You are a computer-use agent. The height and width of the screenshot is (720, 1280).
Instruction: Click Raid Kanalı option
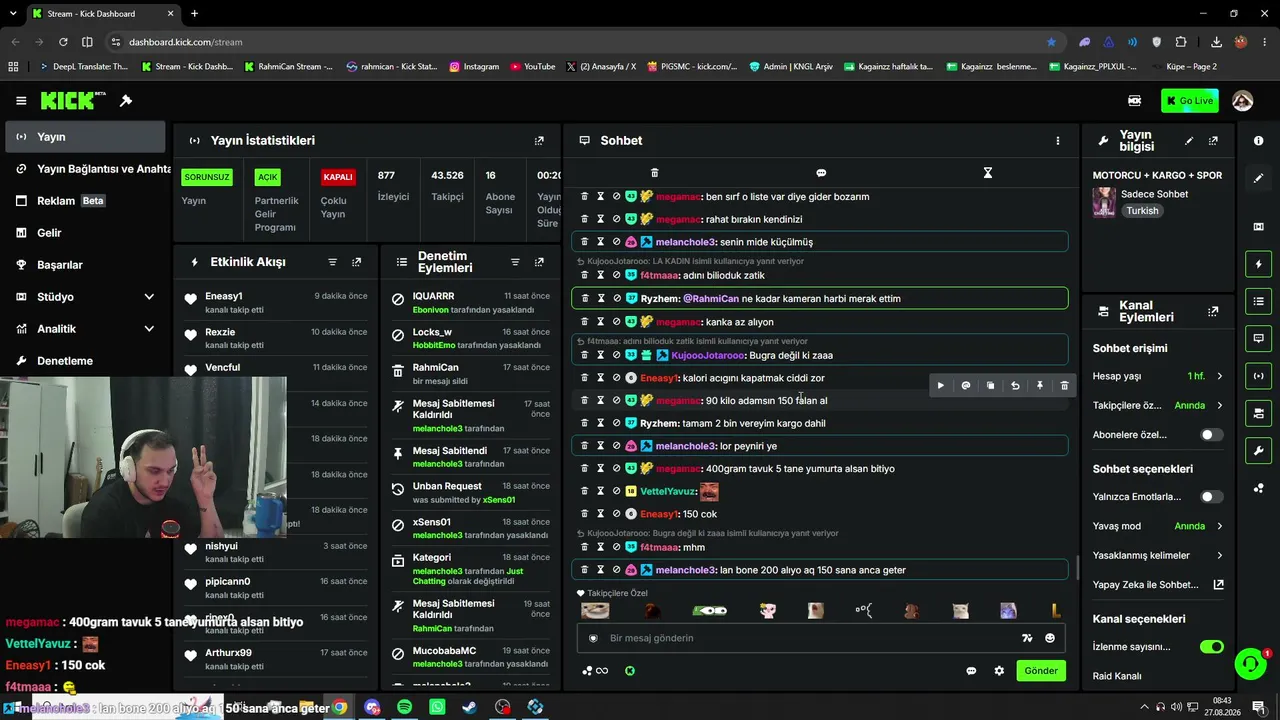click(1117, 676)
